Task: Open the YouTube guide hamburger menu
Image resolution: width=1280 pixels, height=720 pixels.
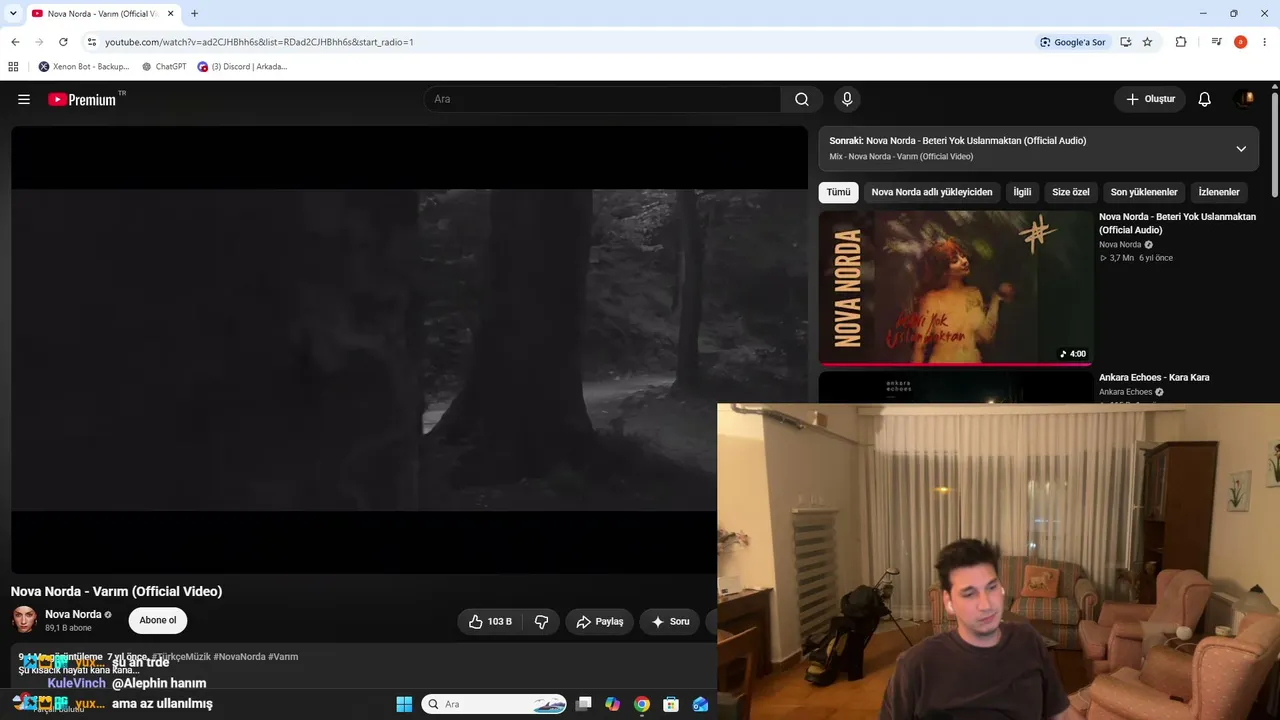Action: click(x=24, y=99)
